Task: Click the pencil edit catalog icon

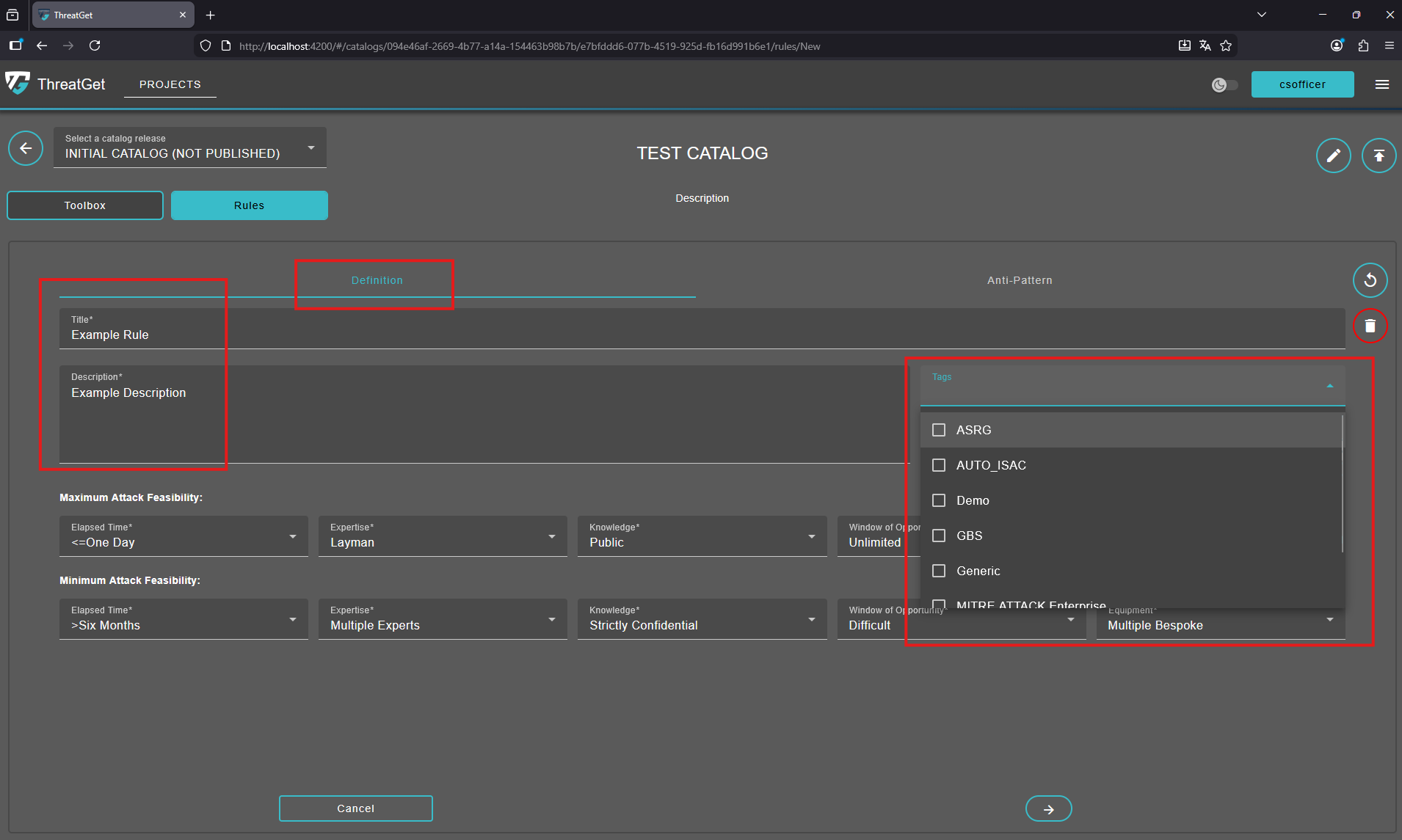Action: [x=1333, y=156]
